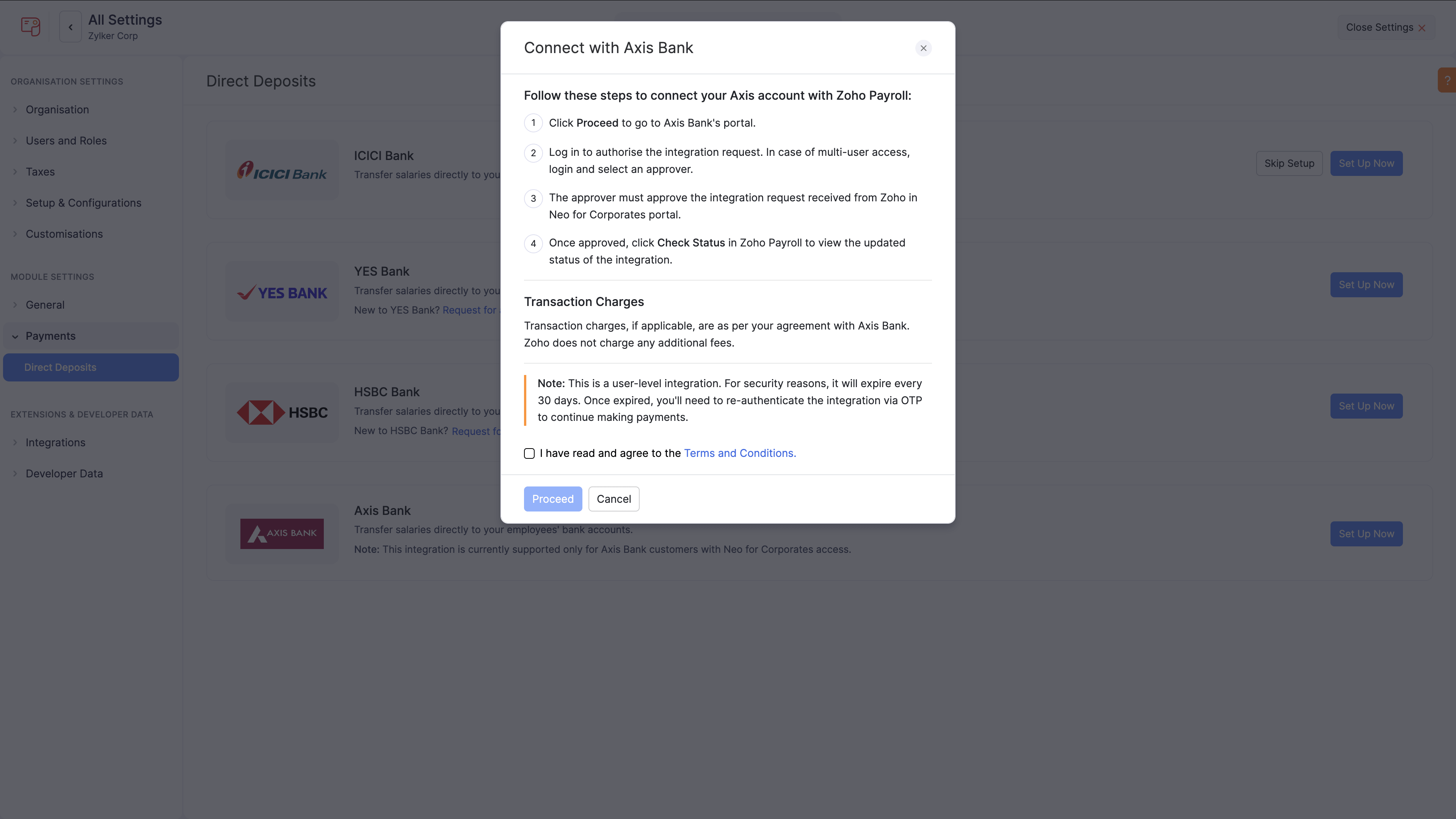Click Set Up Now for YES Bank
The height and width of the screenshot is (819, 1456).
click(x=1366, y=285)
